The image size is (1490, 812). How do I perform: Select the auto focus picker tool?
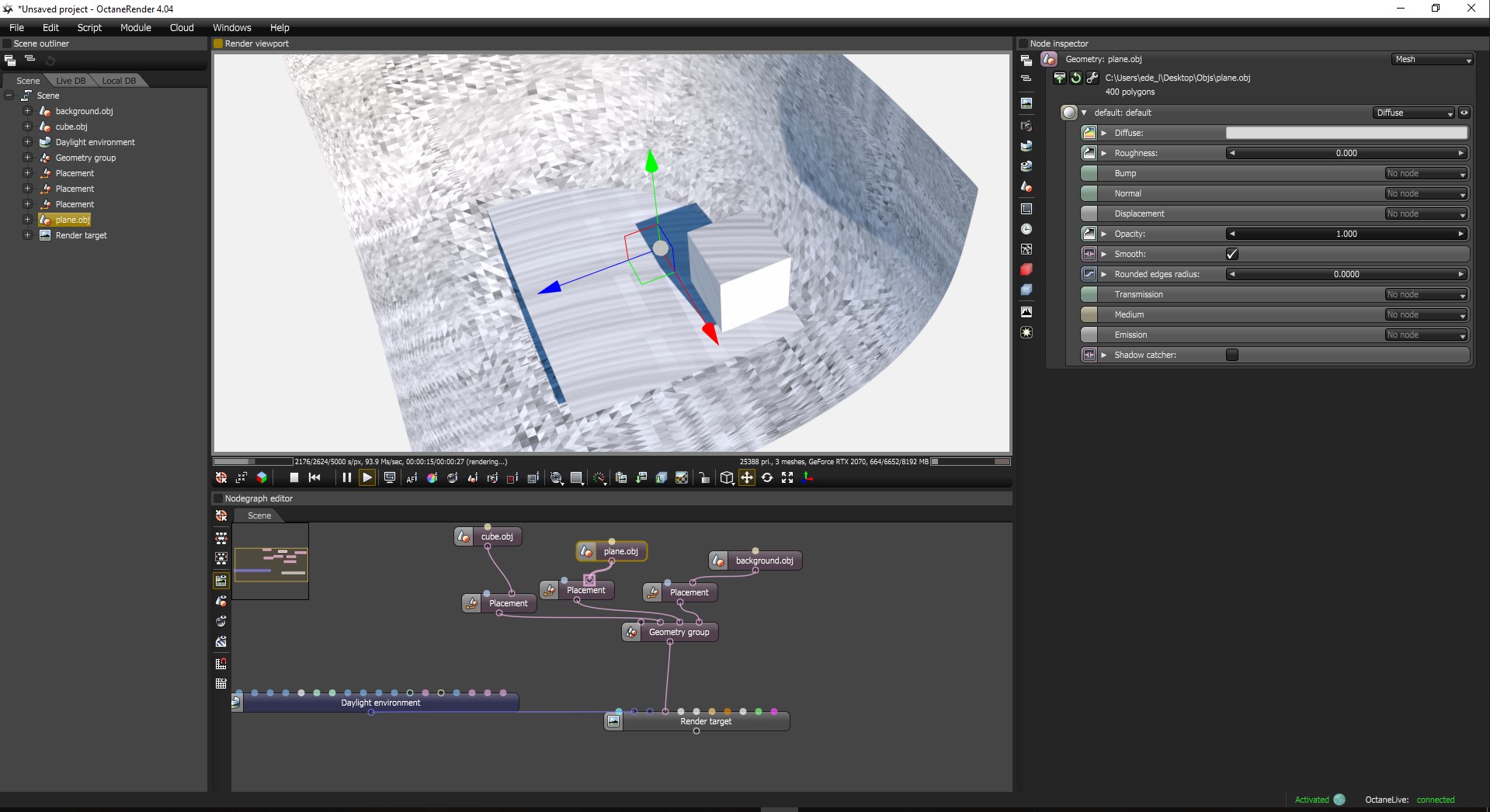[412, 478]
